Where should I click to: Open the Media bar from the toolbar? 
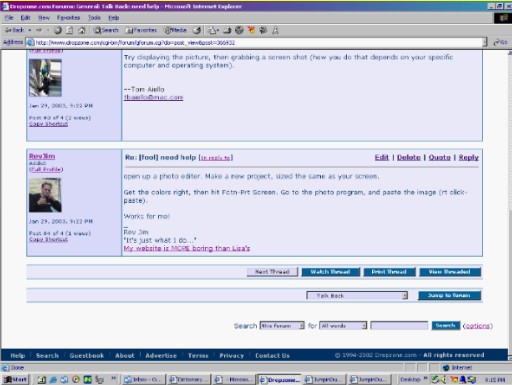click(x=175, y=30)
